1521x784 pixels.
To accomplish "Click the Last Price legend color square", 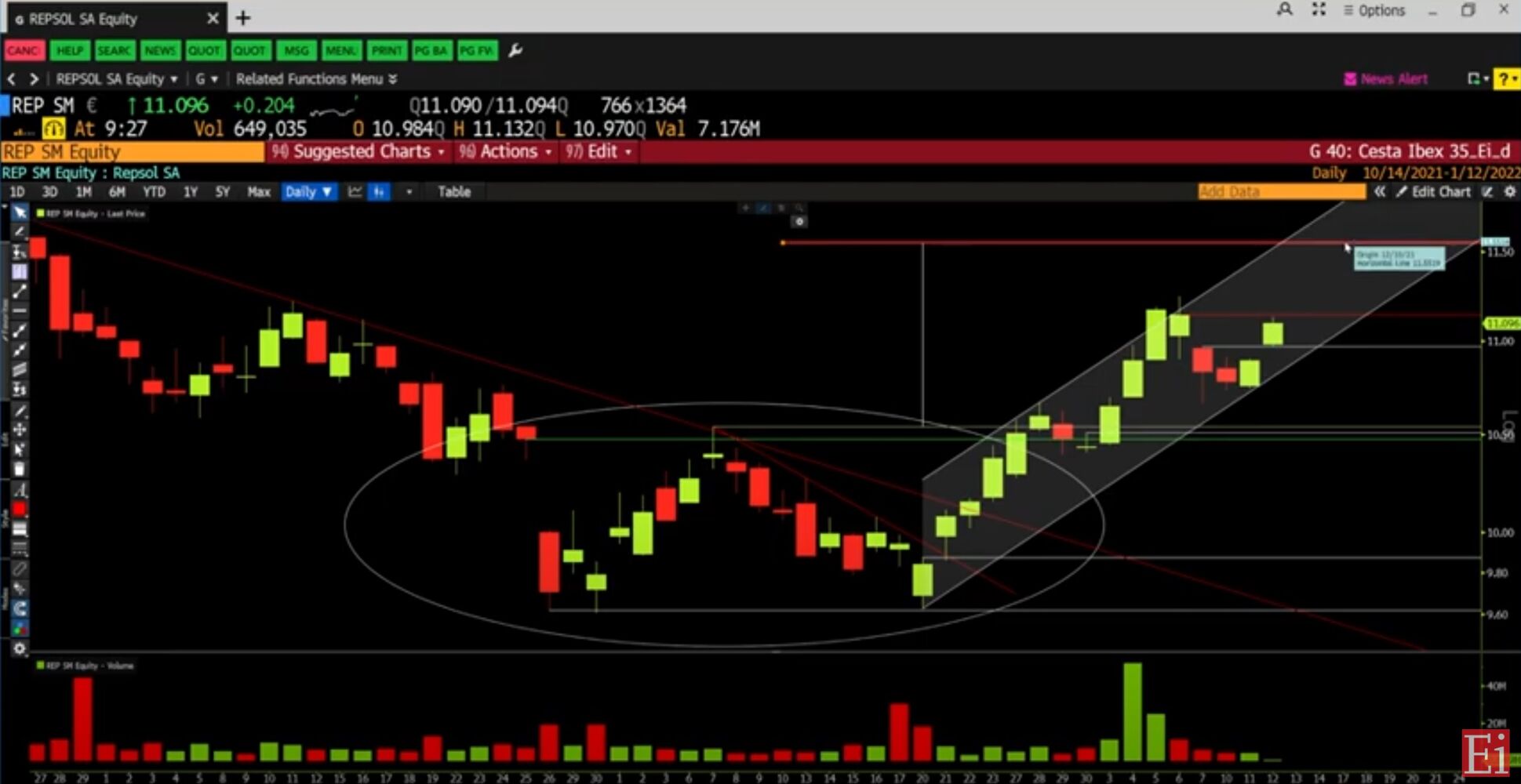I will 40,213.
